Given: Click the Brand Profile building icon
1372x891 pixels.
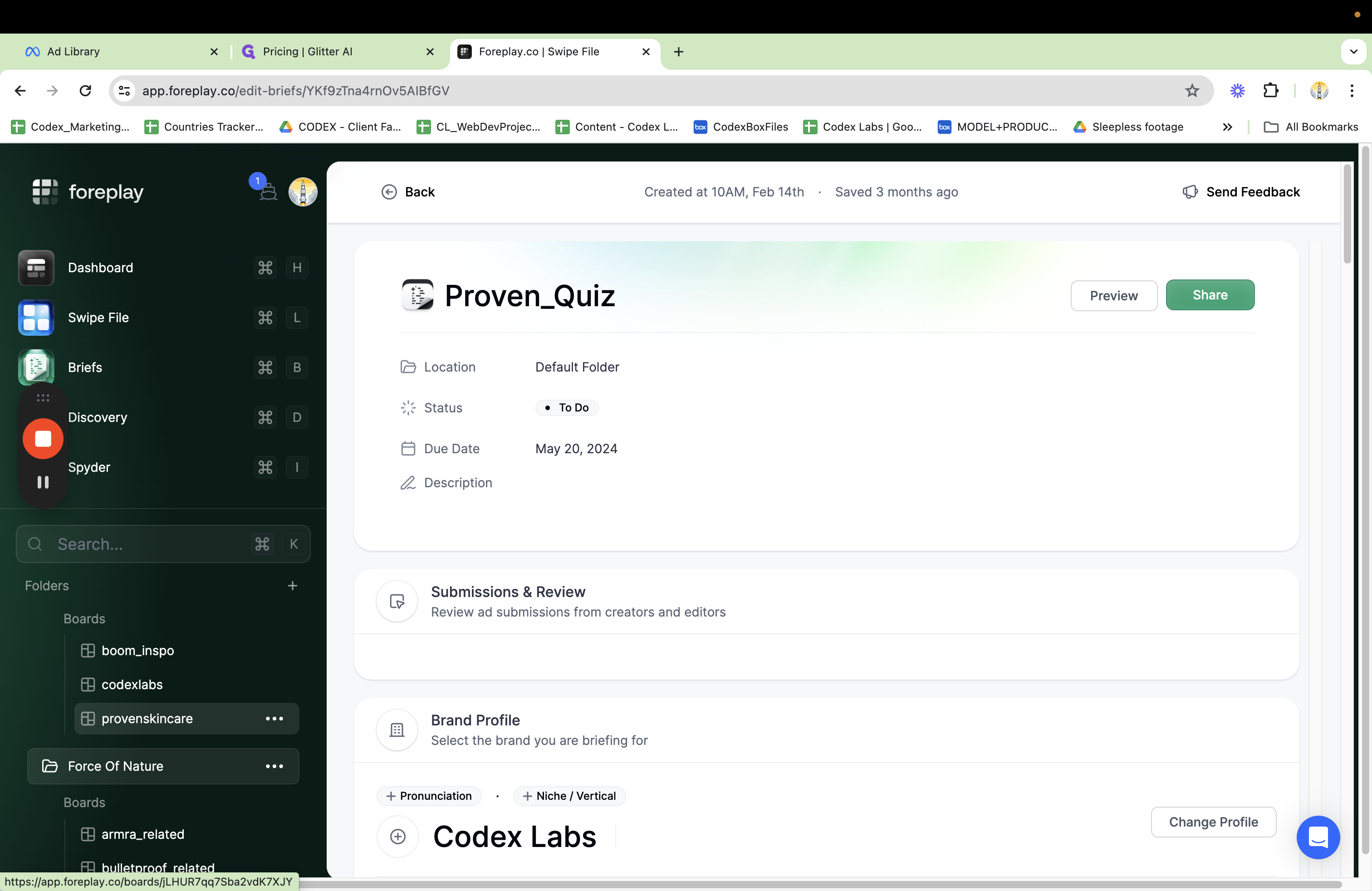Looking at the screenshot, I should pyautogui.click(x=397, y=729).
